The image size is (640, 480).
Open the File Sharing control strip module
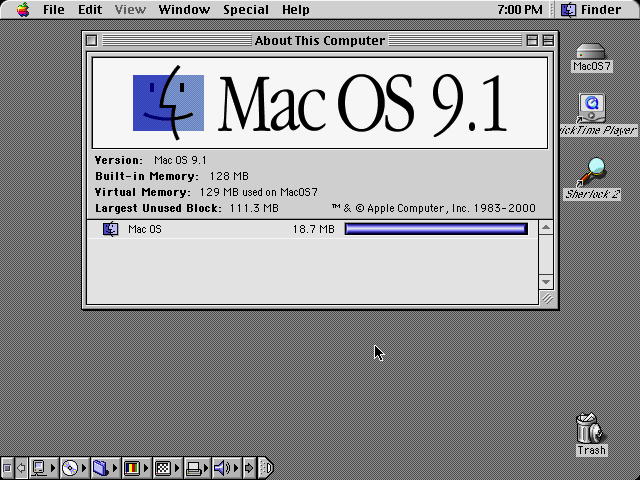coord(105,467)
